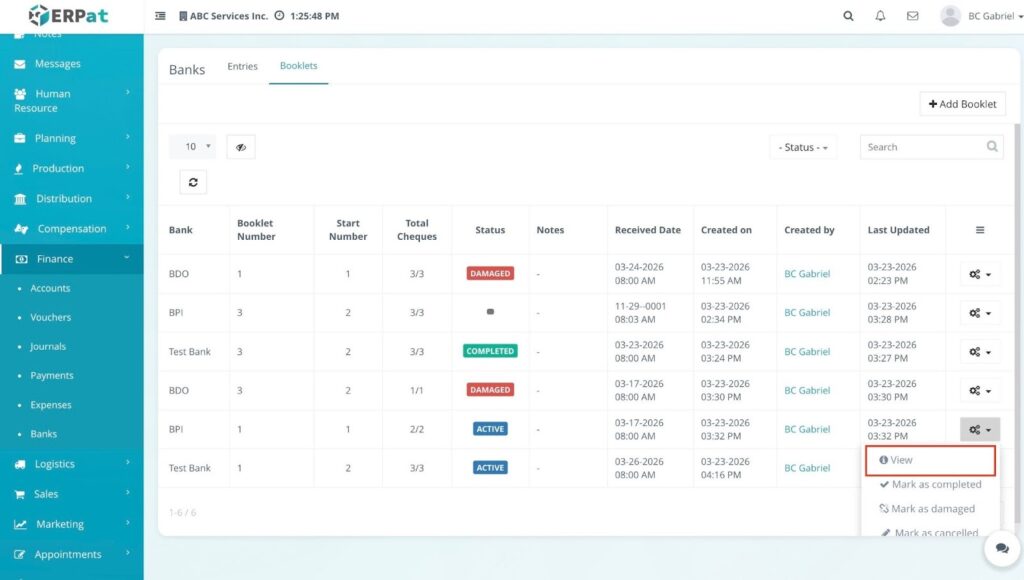This screenshot has width=1024, height=580.
Task: Open the notifications bell icon
Action: [880, 16]
